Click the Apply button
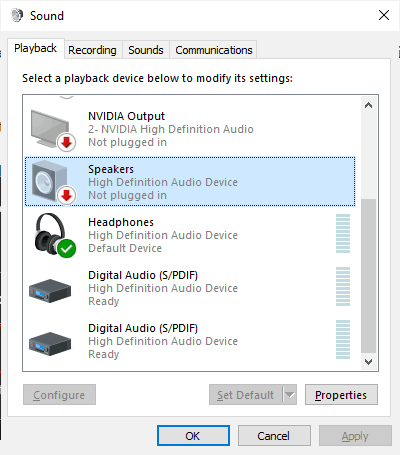Screen dimensions: 400x455 pyautogui.click(x=355, y=436)
